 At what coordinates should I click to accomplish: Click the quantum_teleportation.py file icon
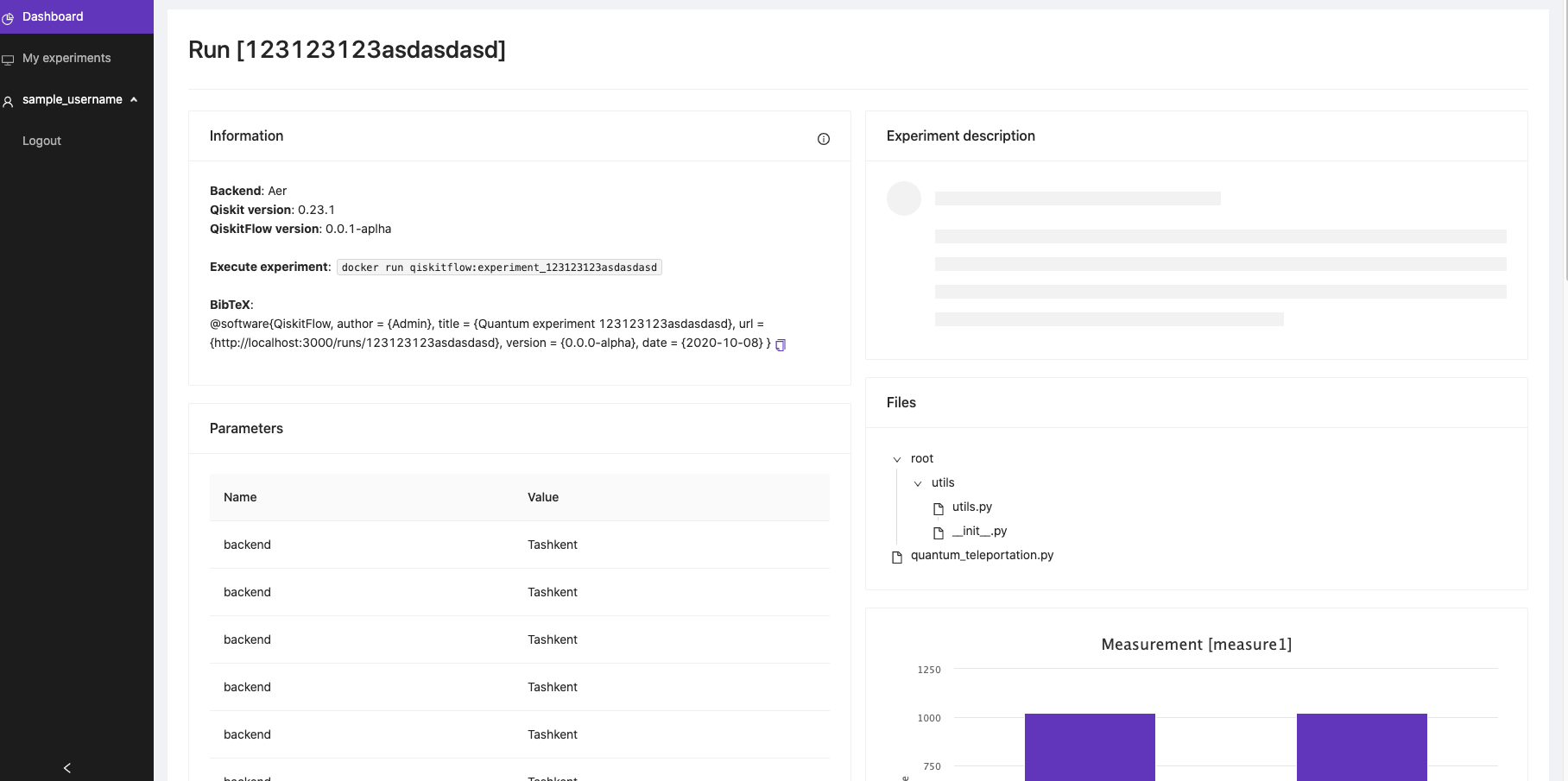(x=897, y=557)
